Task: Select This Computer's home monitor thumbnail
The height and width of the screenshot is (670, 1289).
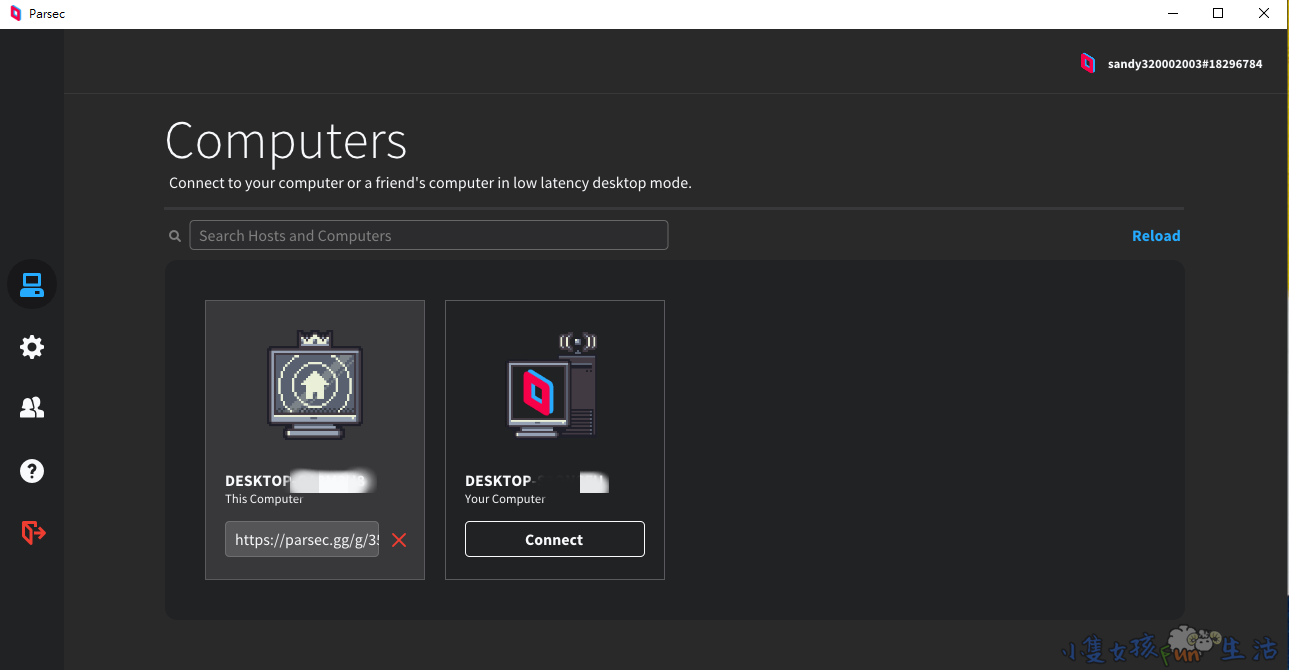Action: click(x=315, y=386)
